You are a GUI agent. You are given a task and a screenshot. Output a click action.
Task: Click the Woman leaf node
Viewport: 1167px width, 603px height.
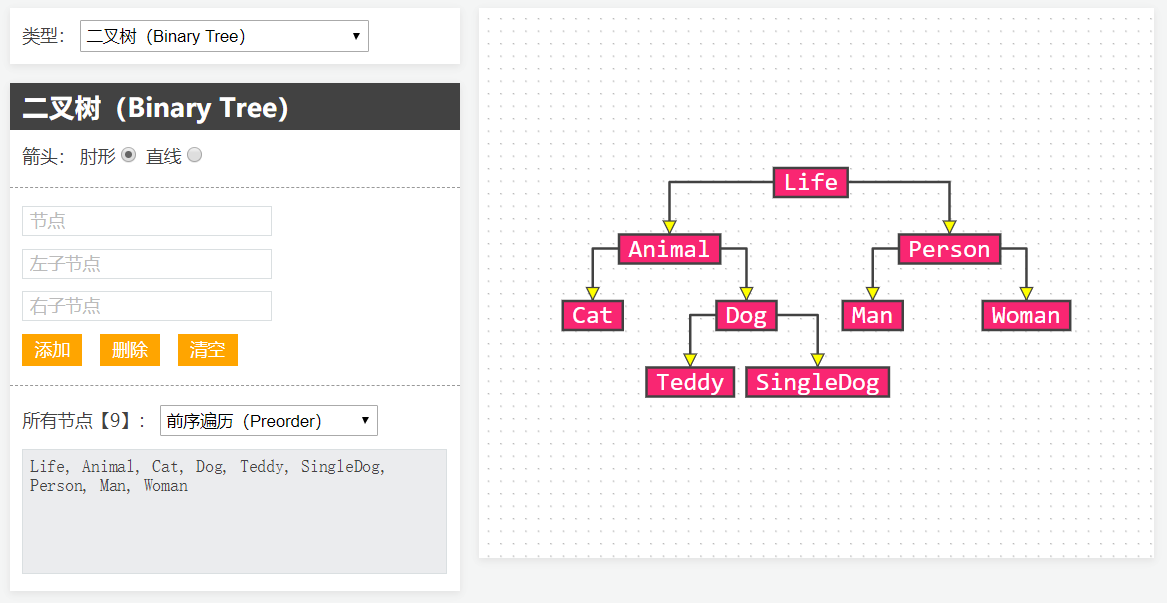[1026, 316]
